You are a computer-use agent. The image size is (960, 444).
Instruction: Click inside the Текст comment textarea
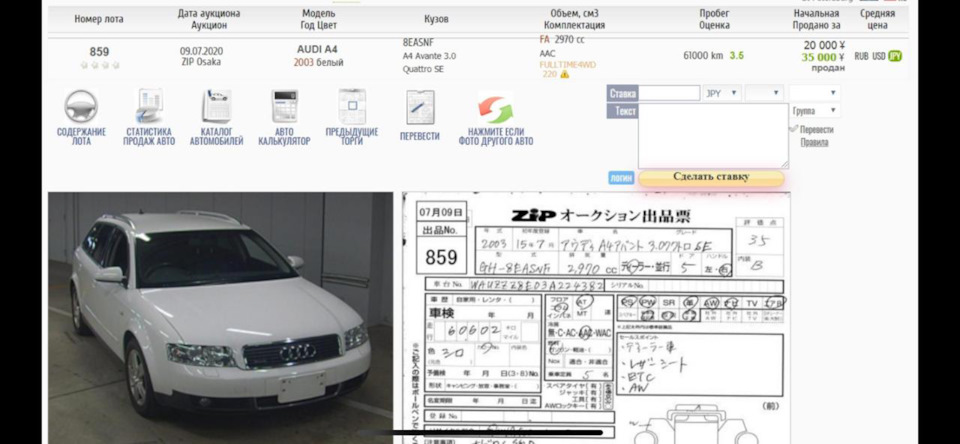coord(713,136)
